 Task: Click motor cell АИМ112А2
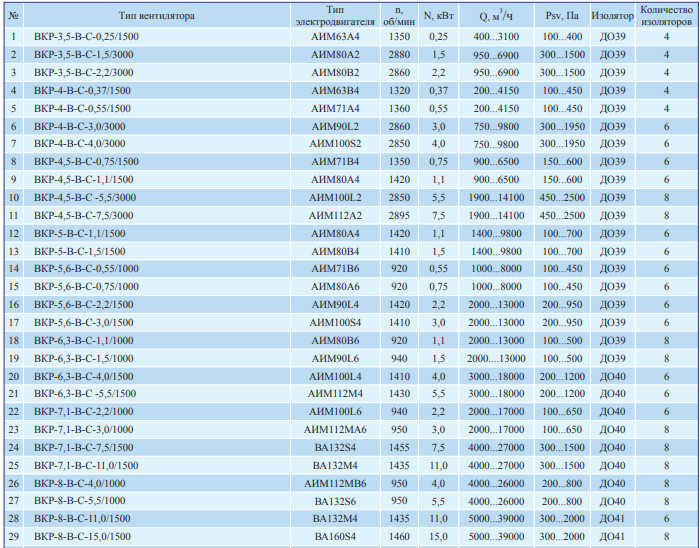[334, 216]
